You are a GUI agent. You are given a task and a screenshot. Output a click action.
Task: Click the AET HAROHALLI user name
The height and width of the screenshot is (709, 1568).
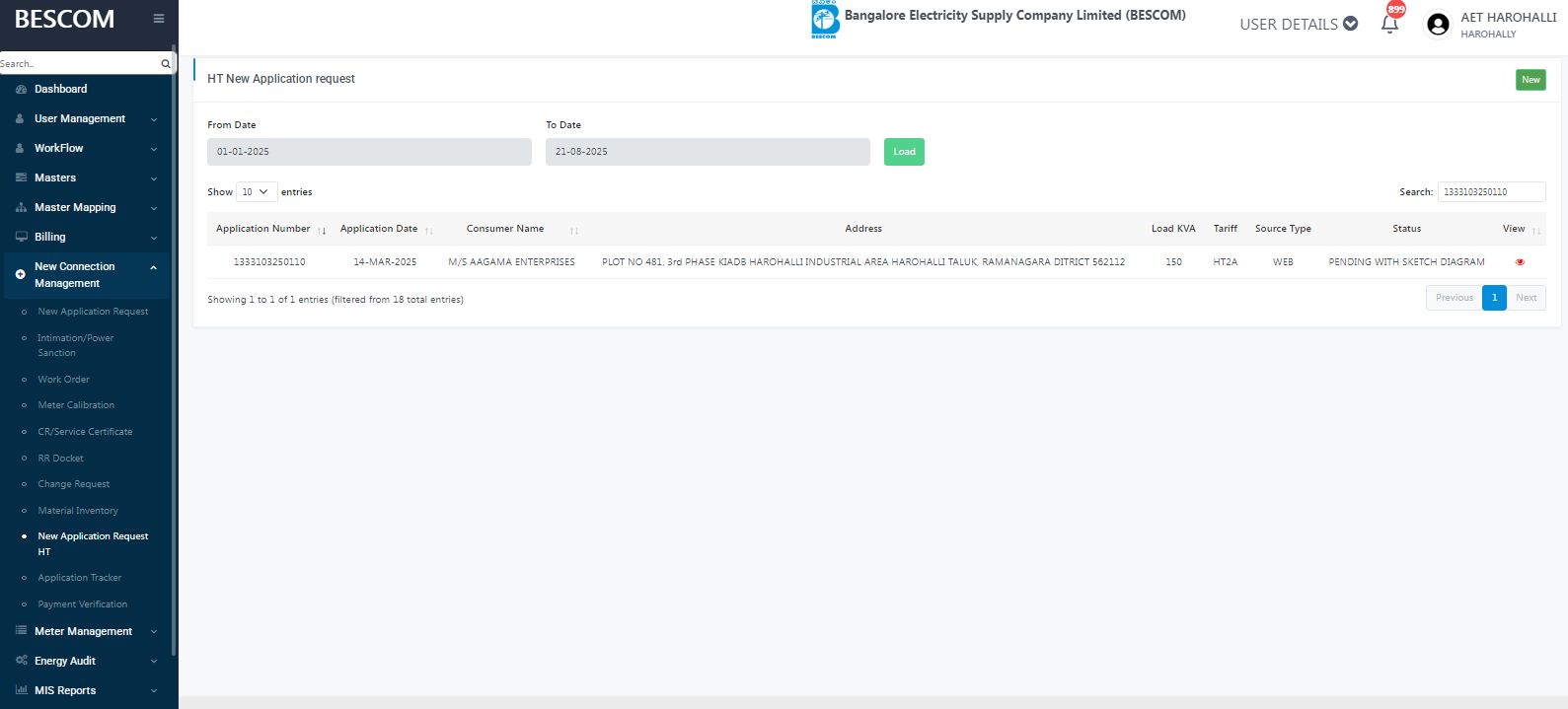tap(1508, 17)
